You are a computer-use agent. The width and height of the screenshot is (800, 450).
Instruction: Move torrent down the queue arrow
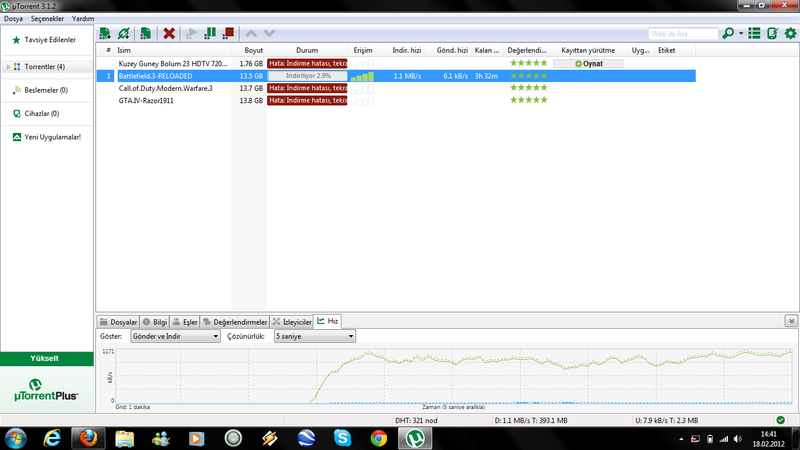tap(269, 34)
